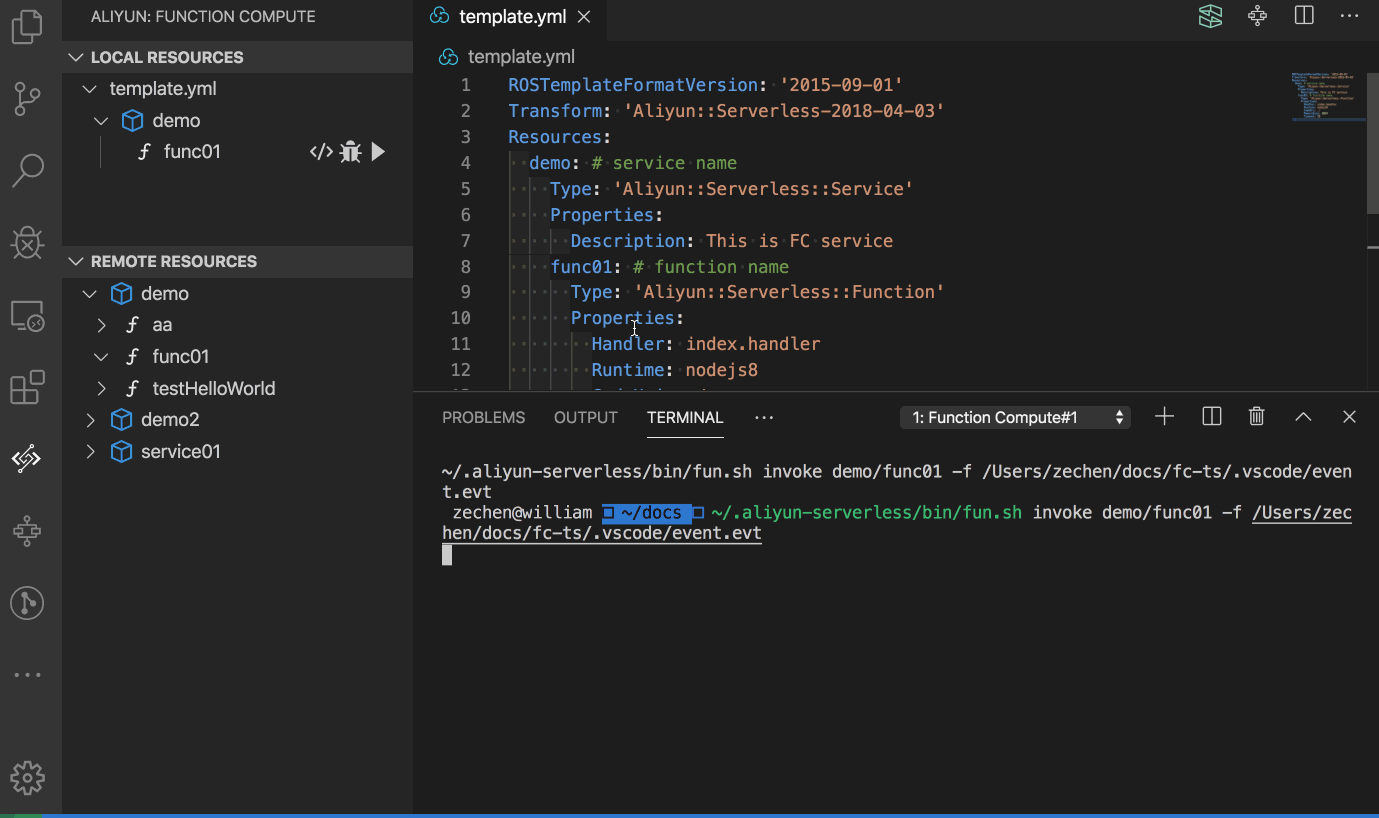Viewport: 1379px width, 818px height.
Task: Open the Git graph view icon
Action: (27, 603)
